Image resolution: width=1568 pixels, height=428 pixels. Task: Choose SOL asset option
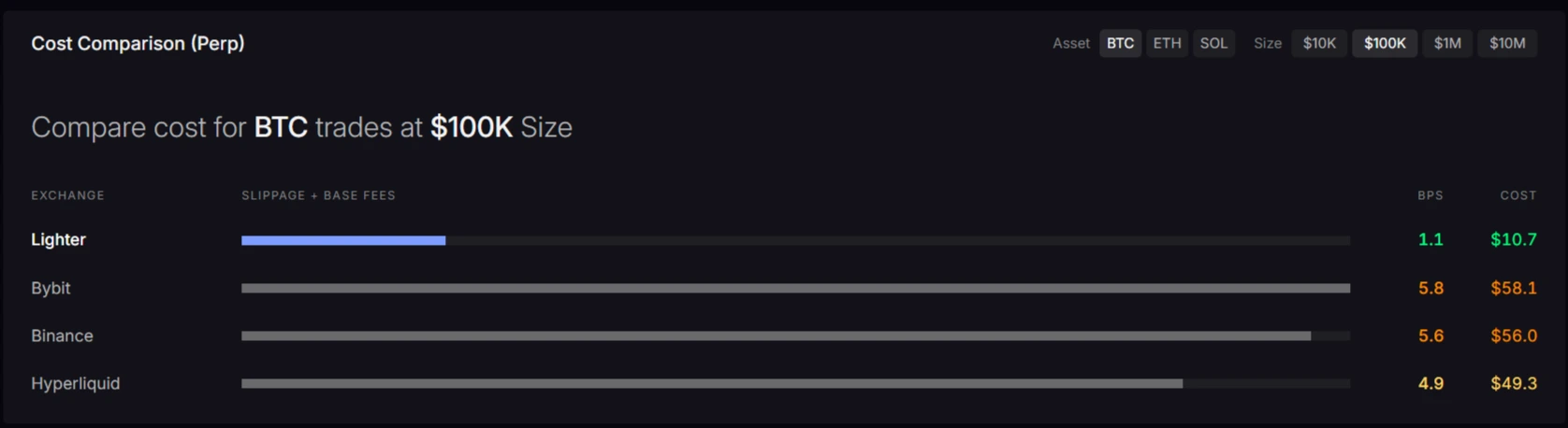coord(1213,43)
